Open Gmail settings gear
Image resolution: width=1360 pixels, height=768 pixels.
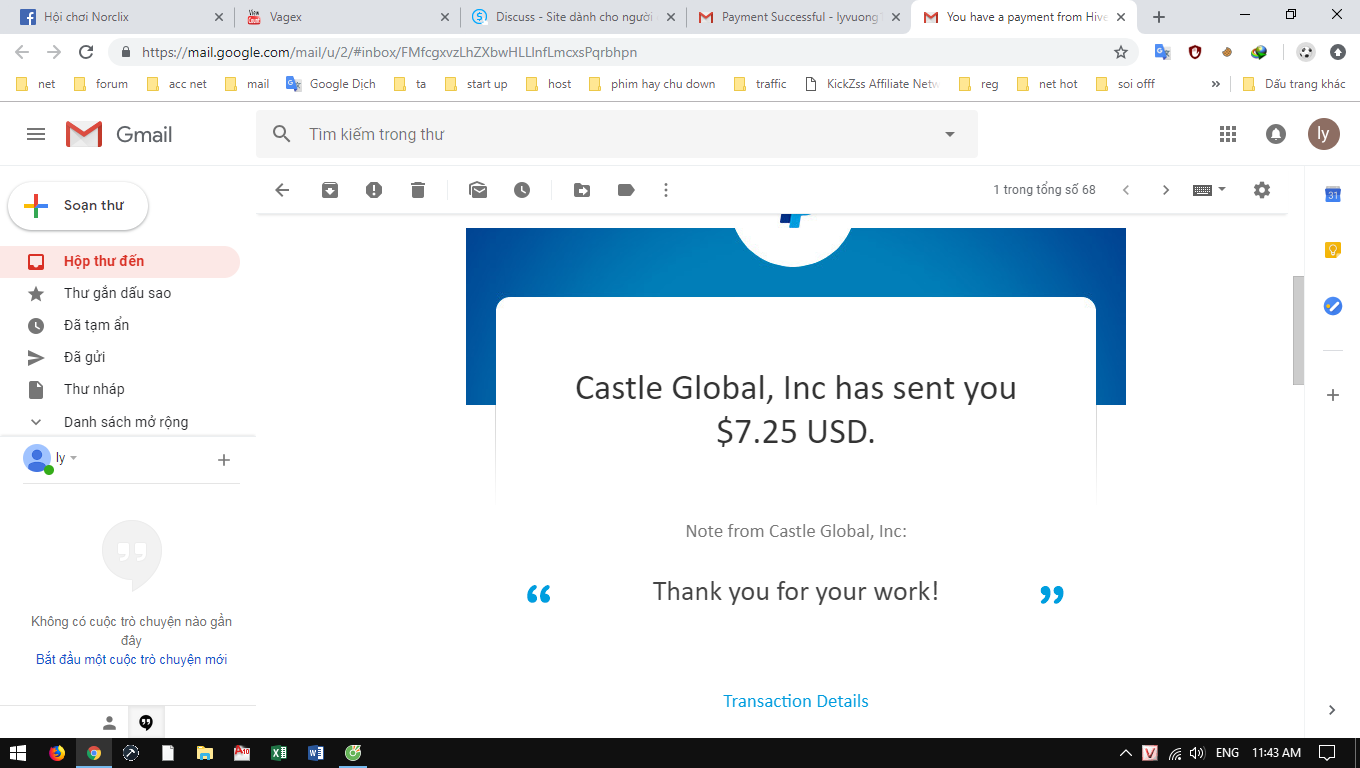point(1262,190)
